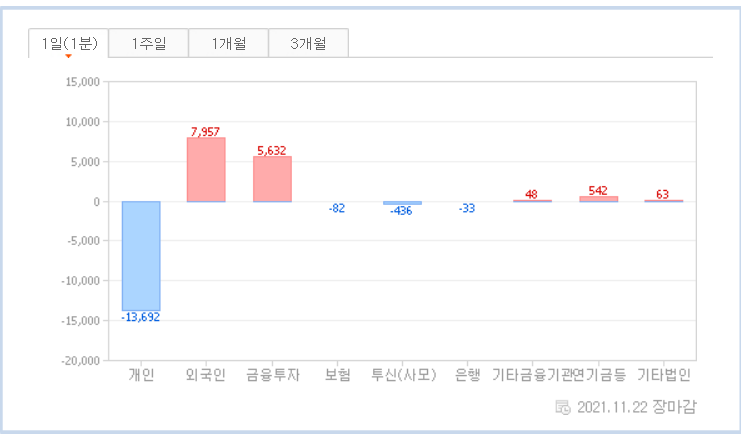
Task: Click the 연기금등 small red bar
Action: 599,199
